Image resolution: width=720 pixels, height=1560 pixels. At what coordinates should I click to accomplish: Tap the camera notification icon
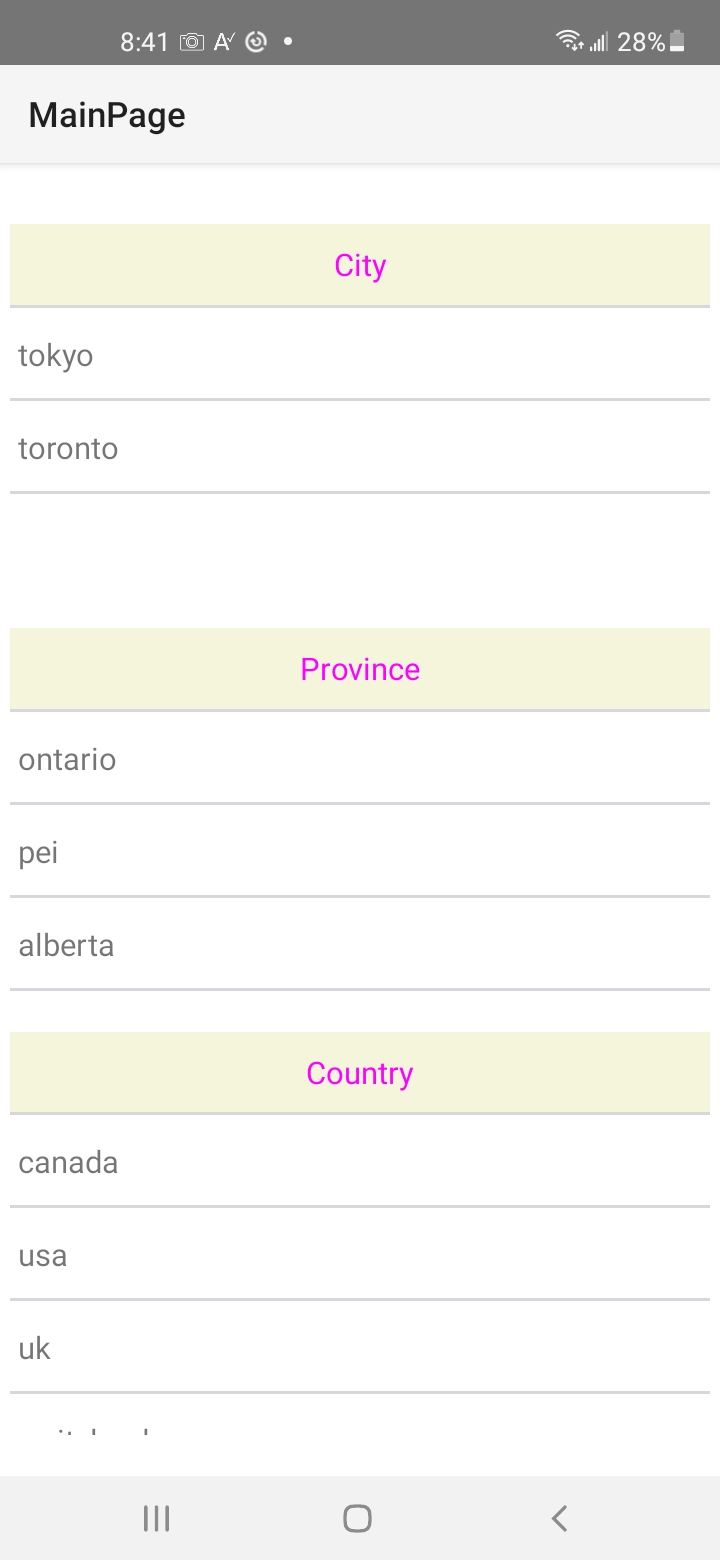pyautogui.click(x=191, y=42)
